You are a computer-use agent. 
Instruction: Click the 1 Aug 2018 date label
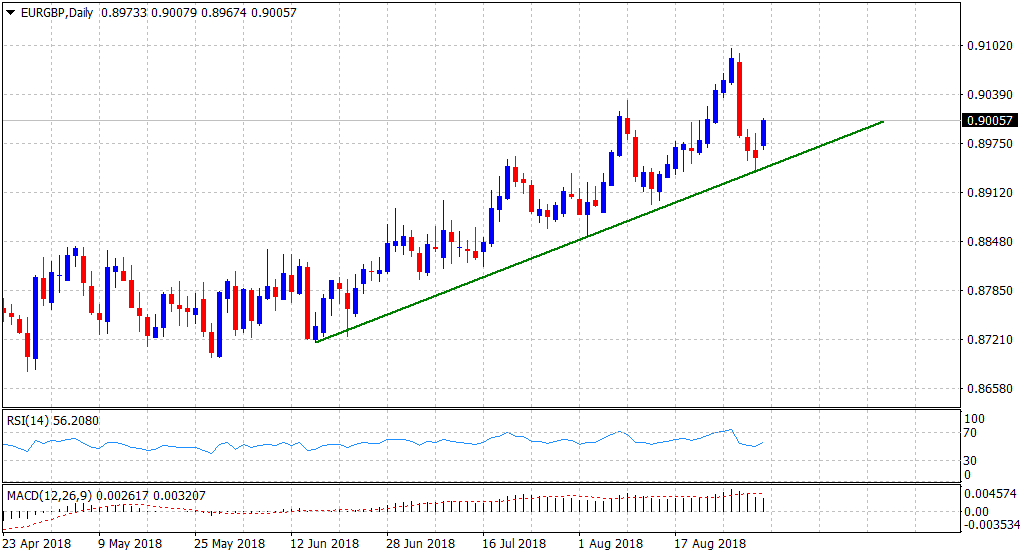[611, 544]
